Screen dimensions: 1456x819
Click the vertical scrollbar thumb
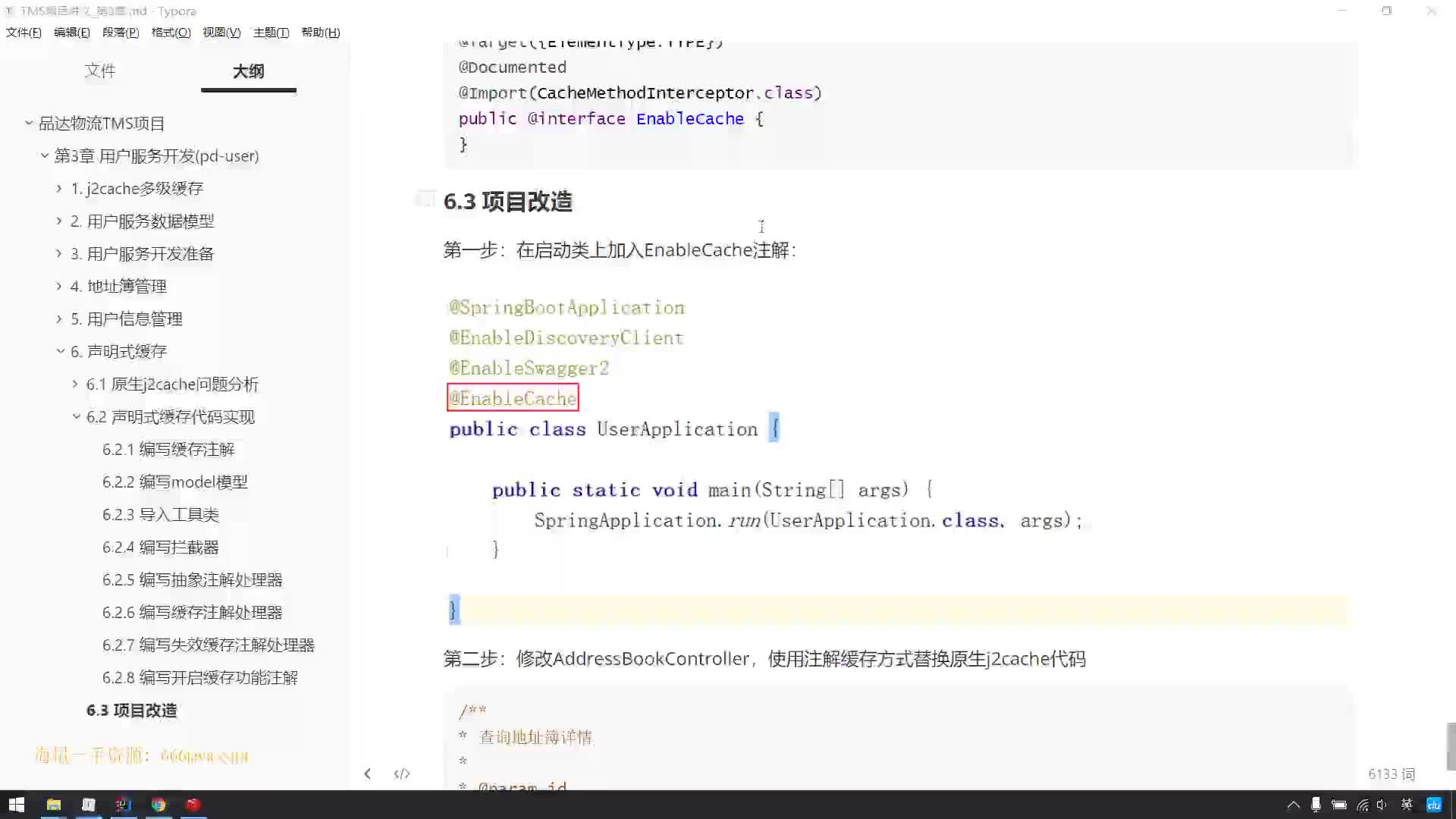click(1451, 746)
